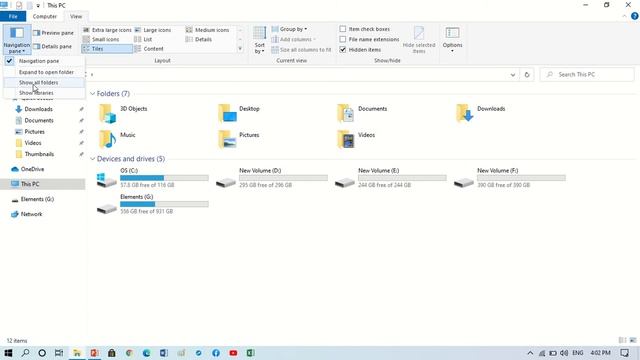This screenshot has width=640, height=360.
Task: Select New Volume (D:) drive
Action: tap(272, 178)
